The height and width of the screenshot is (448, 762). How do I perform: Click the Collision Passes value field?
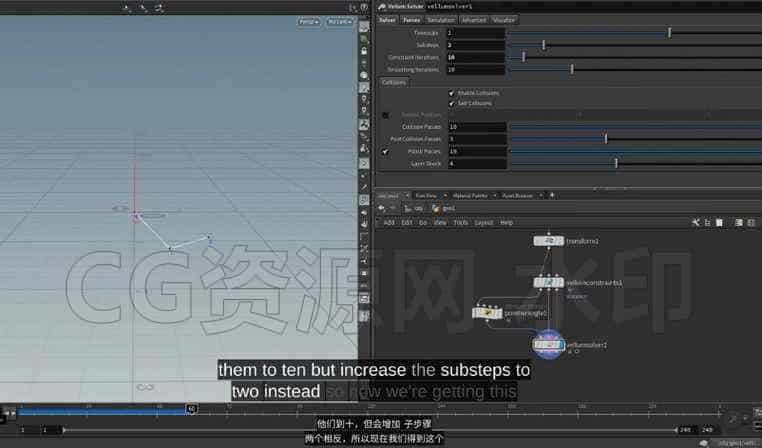477,126
